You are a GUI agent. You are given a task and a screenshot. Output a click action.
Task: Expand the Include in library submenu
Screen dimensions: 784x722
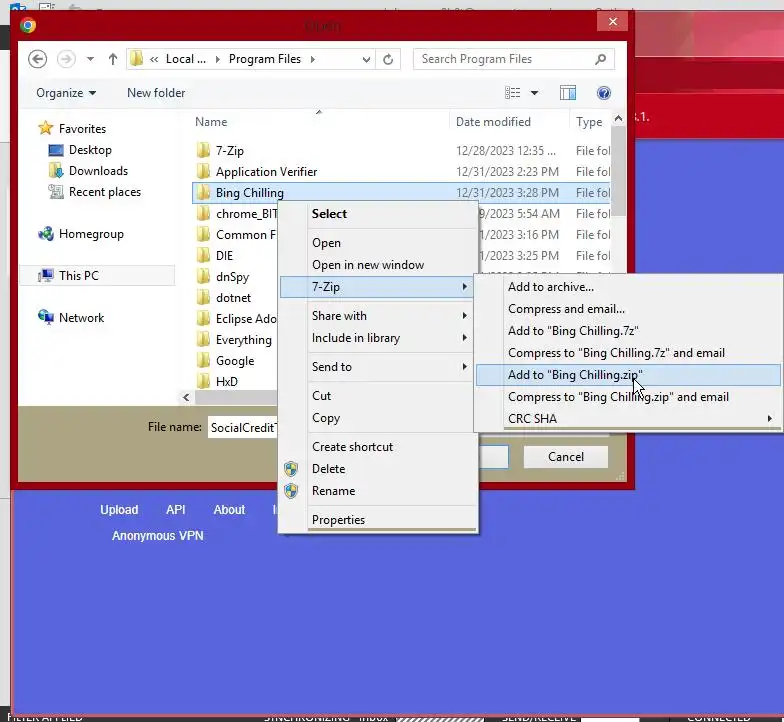(378, 338)
